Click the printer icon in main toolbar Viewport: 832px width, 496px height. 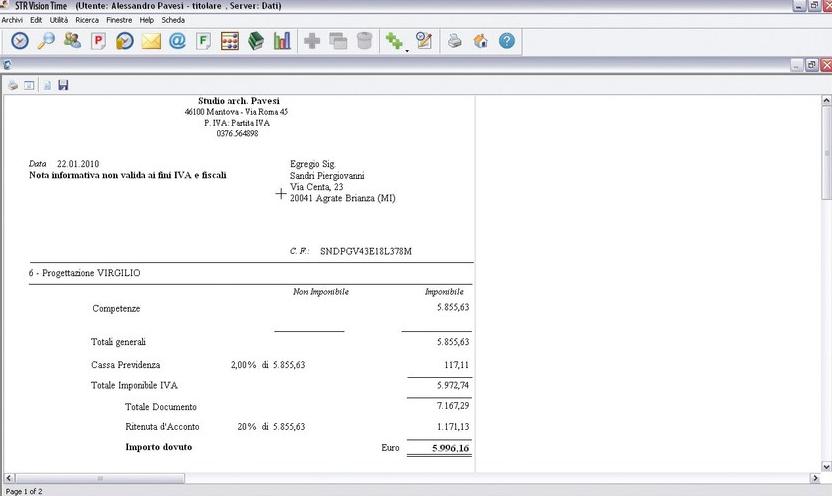[x=455, y=41]
